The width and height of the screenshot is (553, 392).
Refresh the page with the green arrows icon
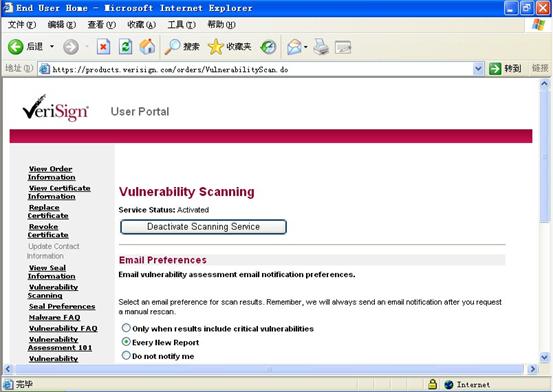pyautogui.click(x=125, y=47)
